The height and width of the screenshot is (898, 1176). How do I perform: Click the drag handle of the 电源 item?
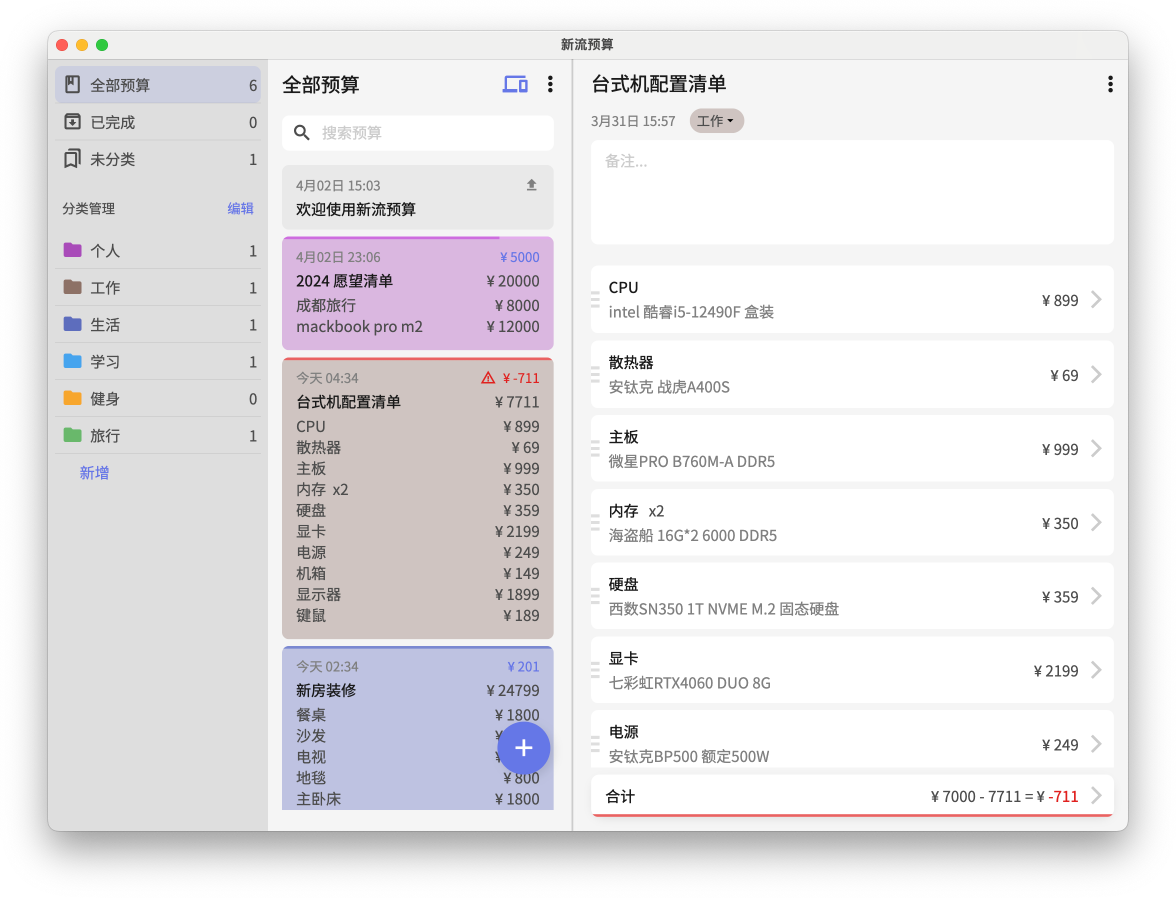click(x=596, y=743)
